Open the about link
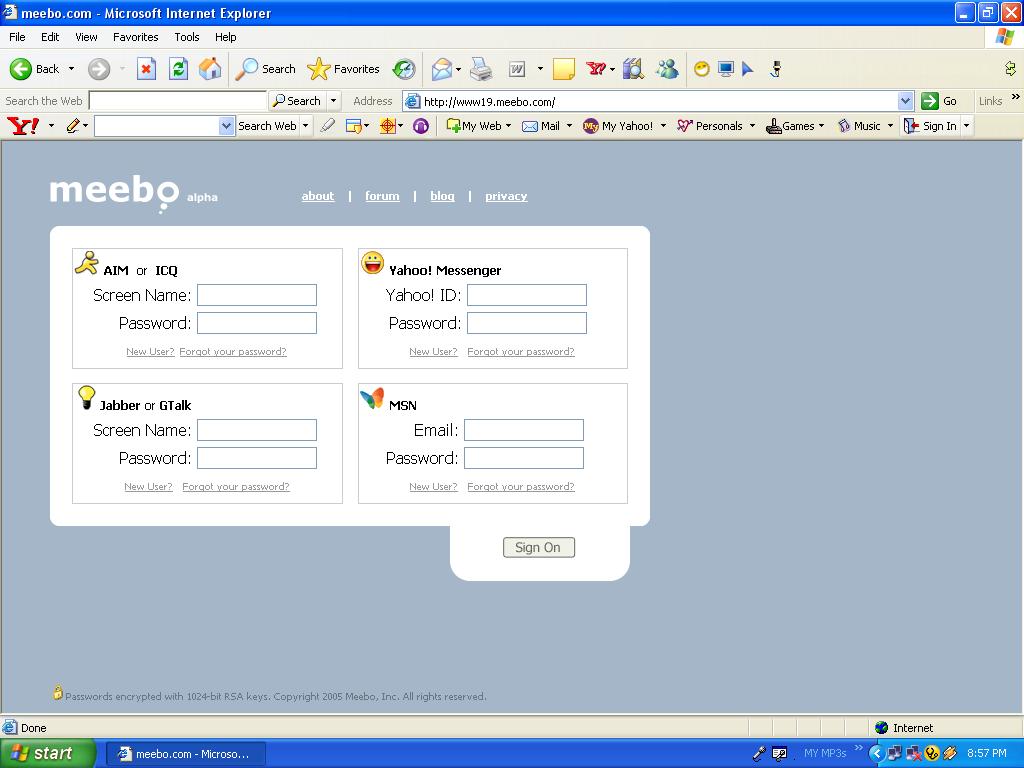This screenshot has height=768, width=1024. (x=318, y=196)
